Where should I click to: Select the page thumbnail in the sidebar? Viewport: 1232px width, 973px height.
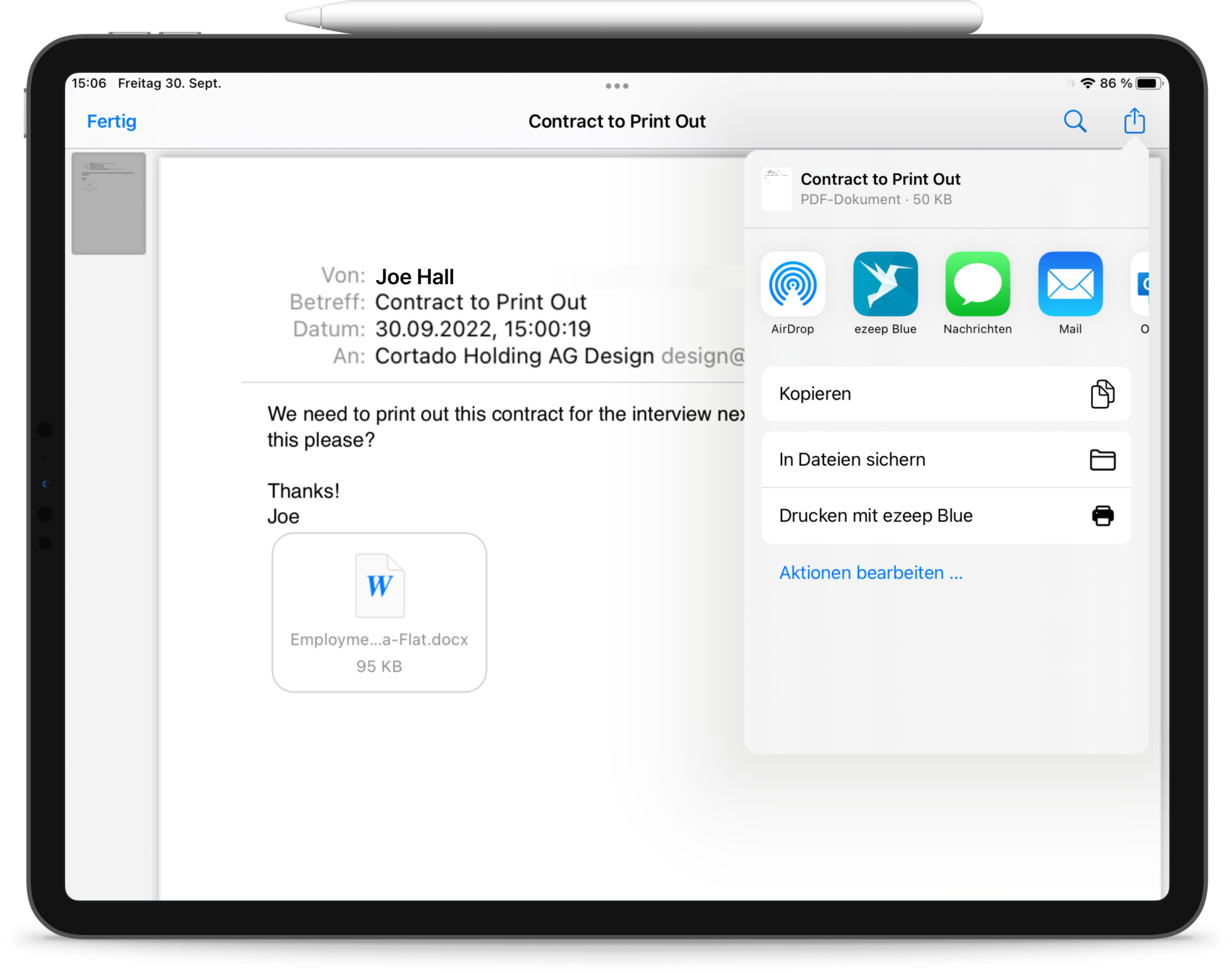tap(108, 203)
